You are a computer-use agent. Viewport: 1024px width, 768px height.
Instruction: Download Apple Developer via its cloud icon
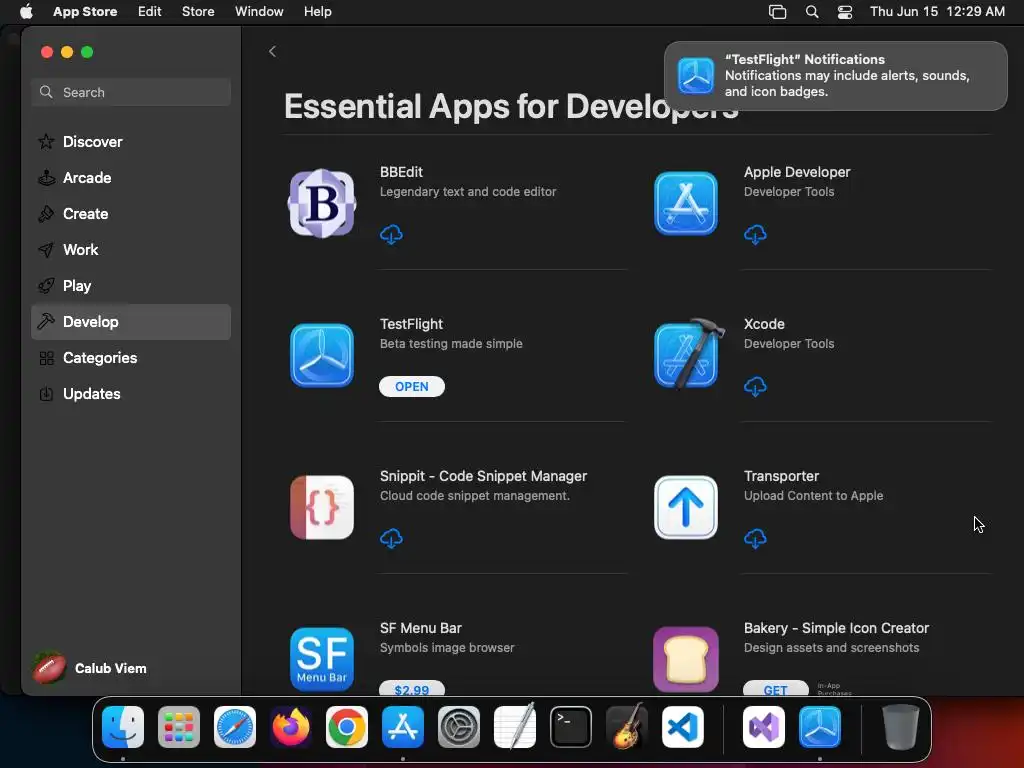tap(755, 234)
